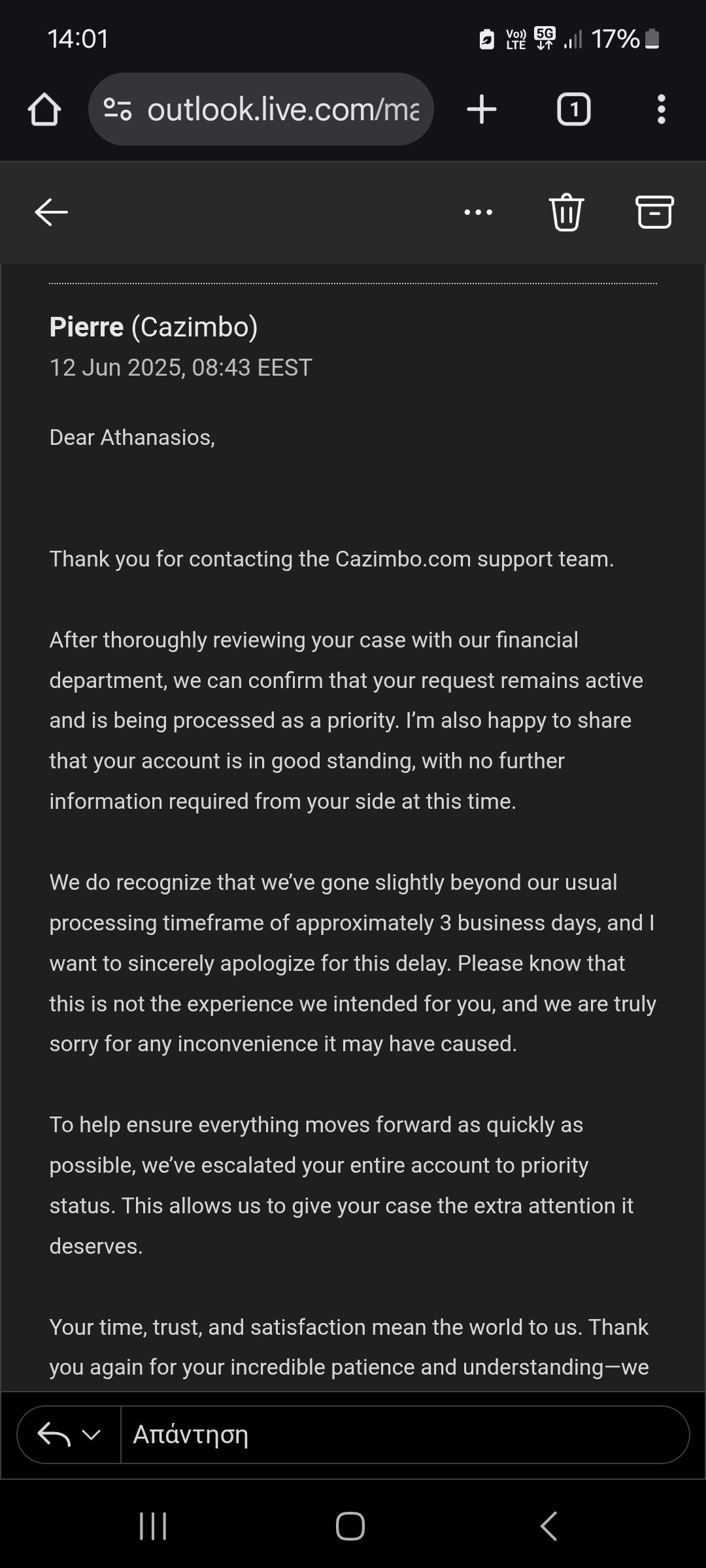Archive this email
The image size is (706, 1568).
(x=654, y=212)
